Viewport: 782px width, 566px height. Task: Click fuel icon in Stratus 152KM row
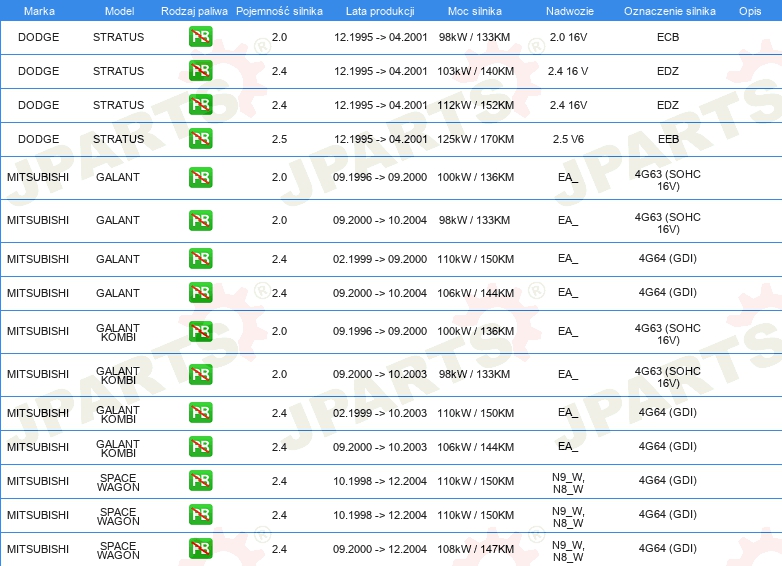tap(200, 106)
